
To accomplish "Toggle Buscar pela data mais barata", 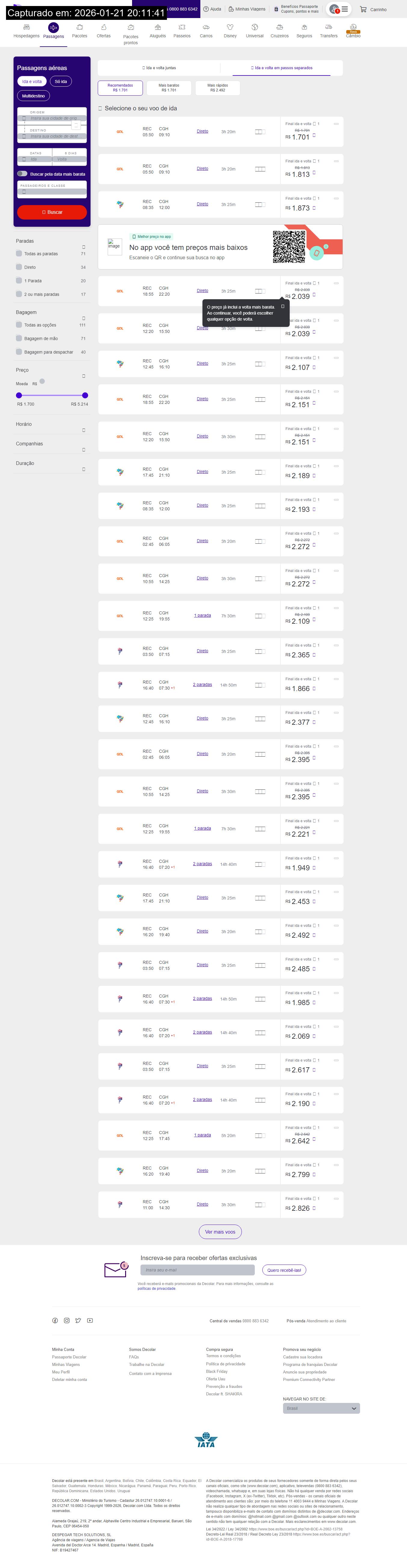I will click(23, 174).
